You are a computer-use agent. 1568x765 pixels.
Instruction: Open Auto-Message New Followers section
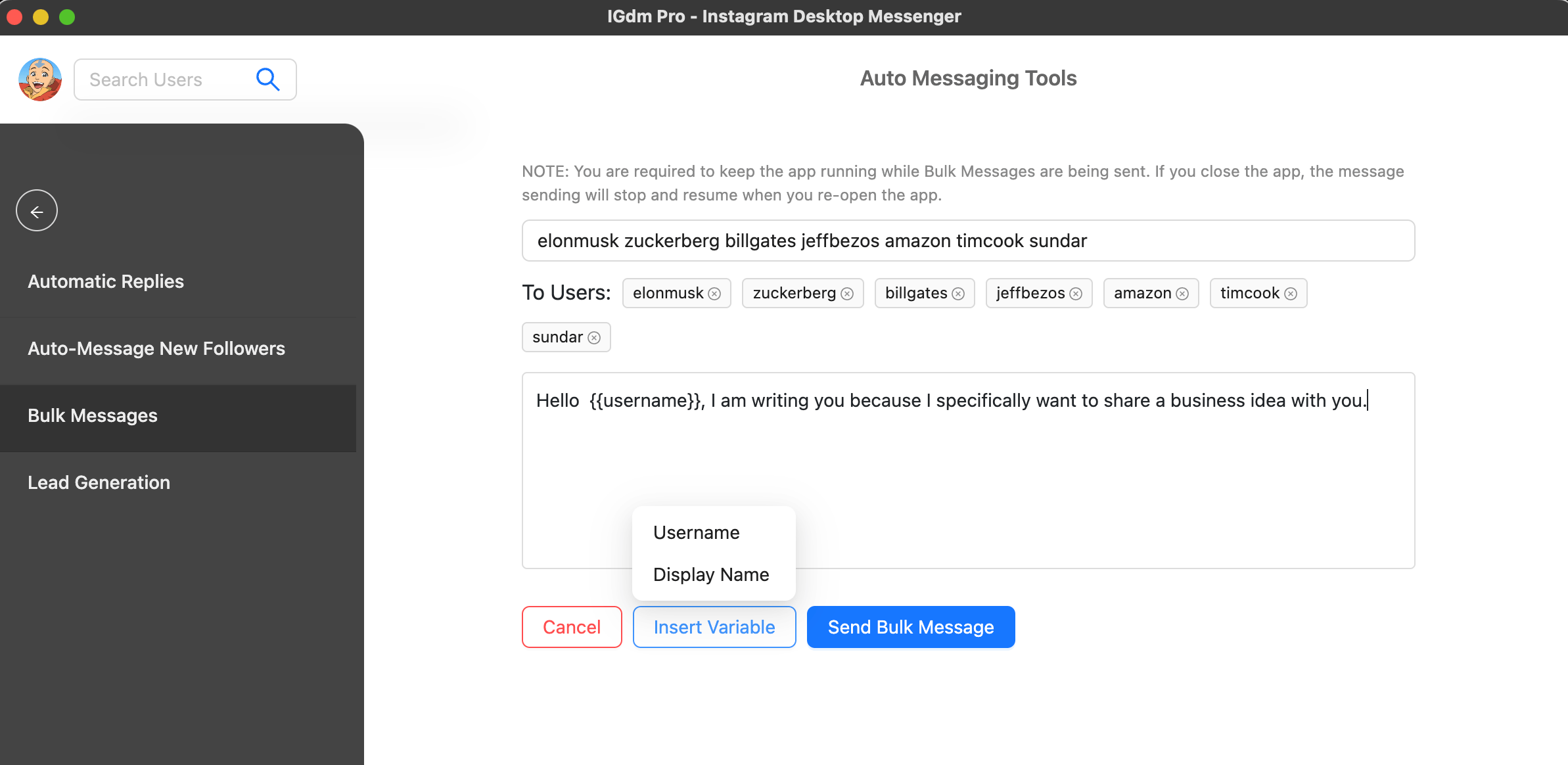(x=156, y=348)
